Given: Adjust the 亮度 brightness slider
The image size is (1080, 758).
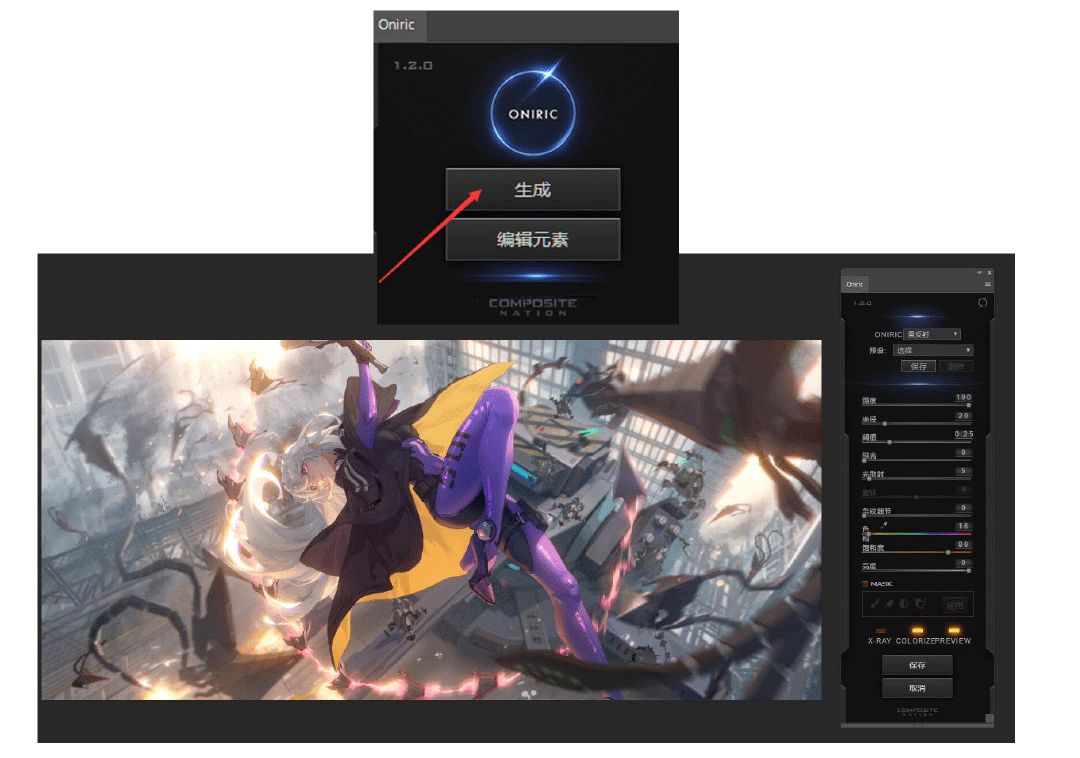Looking at the screenshot, I should pyautogui.click(x=916, y=571).
